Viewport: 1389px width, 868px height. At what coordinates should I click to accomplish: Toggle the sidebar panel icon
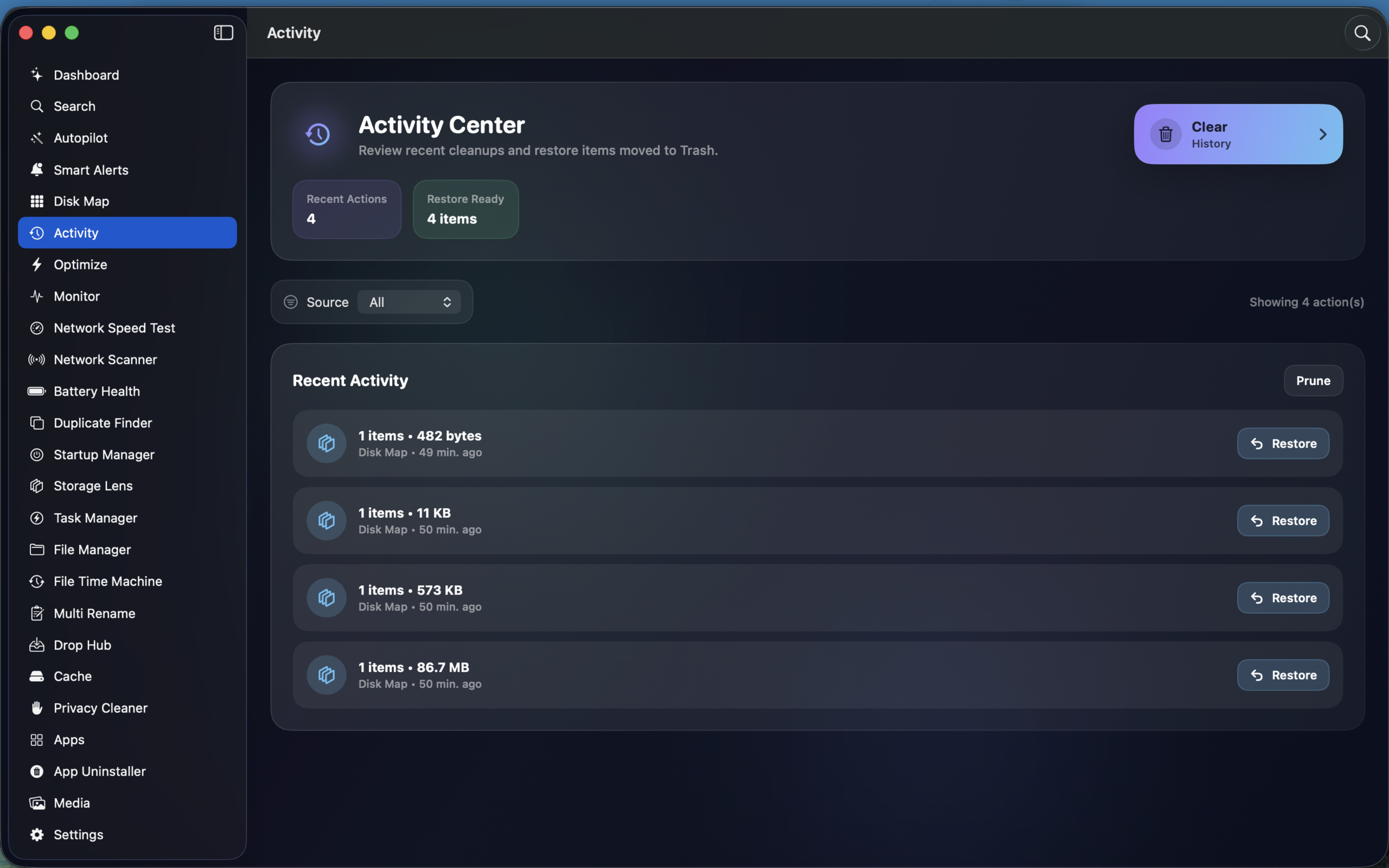224,33
